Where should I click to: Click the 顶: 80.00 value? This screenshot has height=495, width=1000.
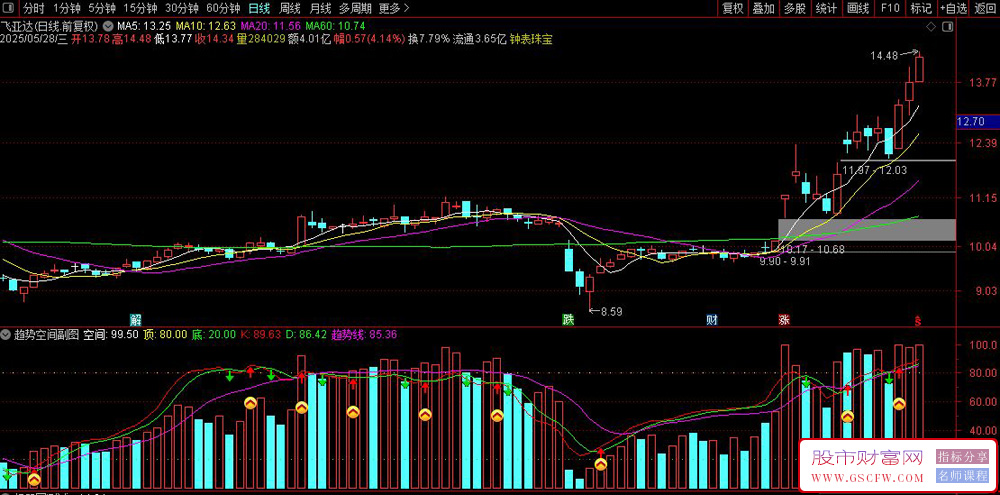(165, 334)
